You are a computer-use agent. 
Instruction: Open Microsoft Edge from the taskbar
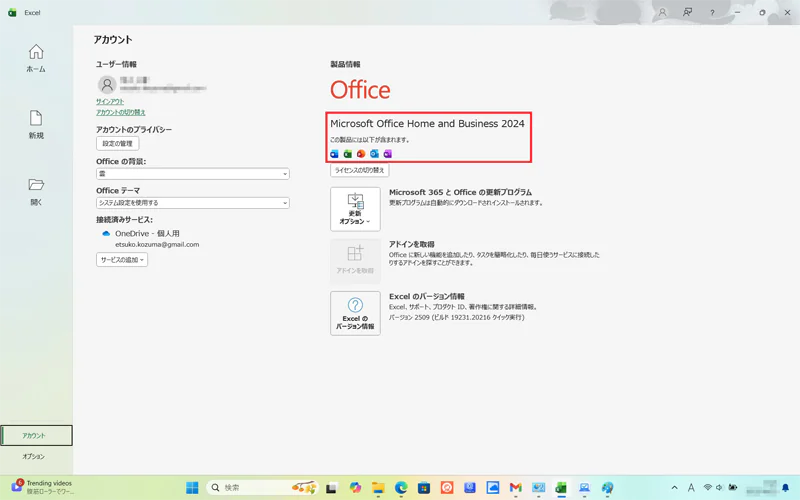click(401, 488)
